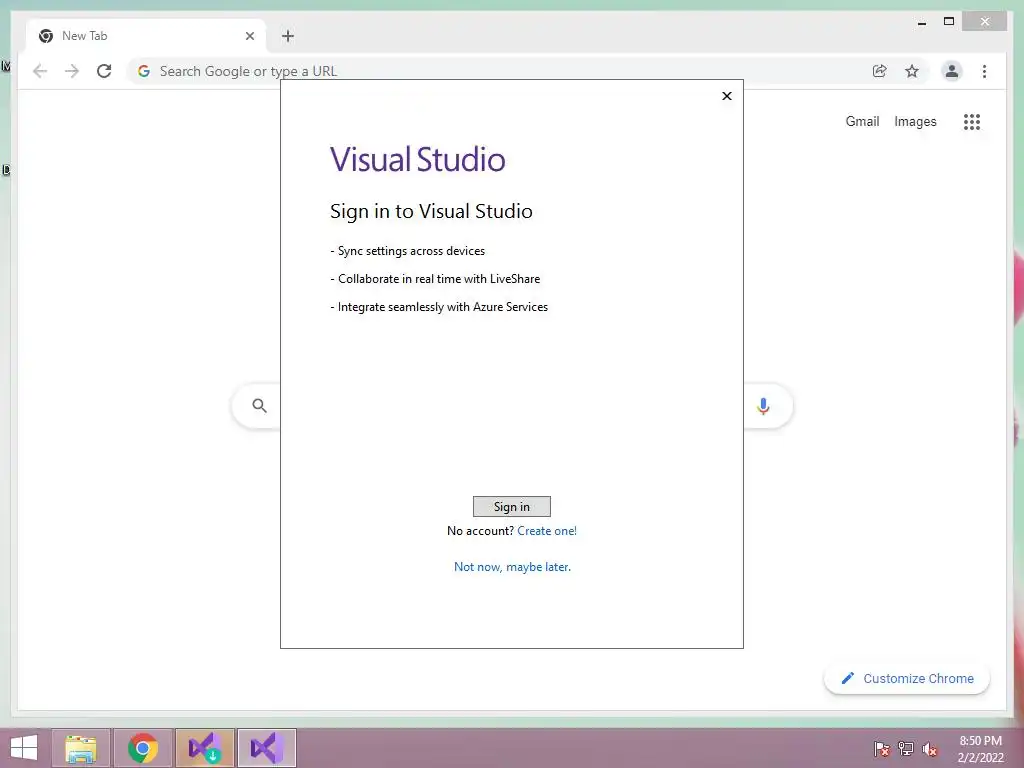Screen dimensions: 1024x768
Task: Choose Not now, maybe later link
Action: [512, 567]
